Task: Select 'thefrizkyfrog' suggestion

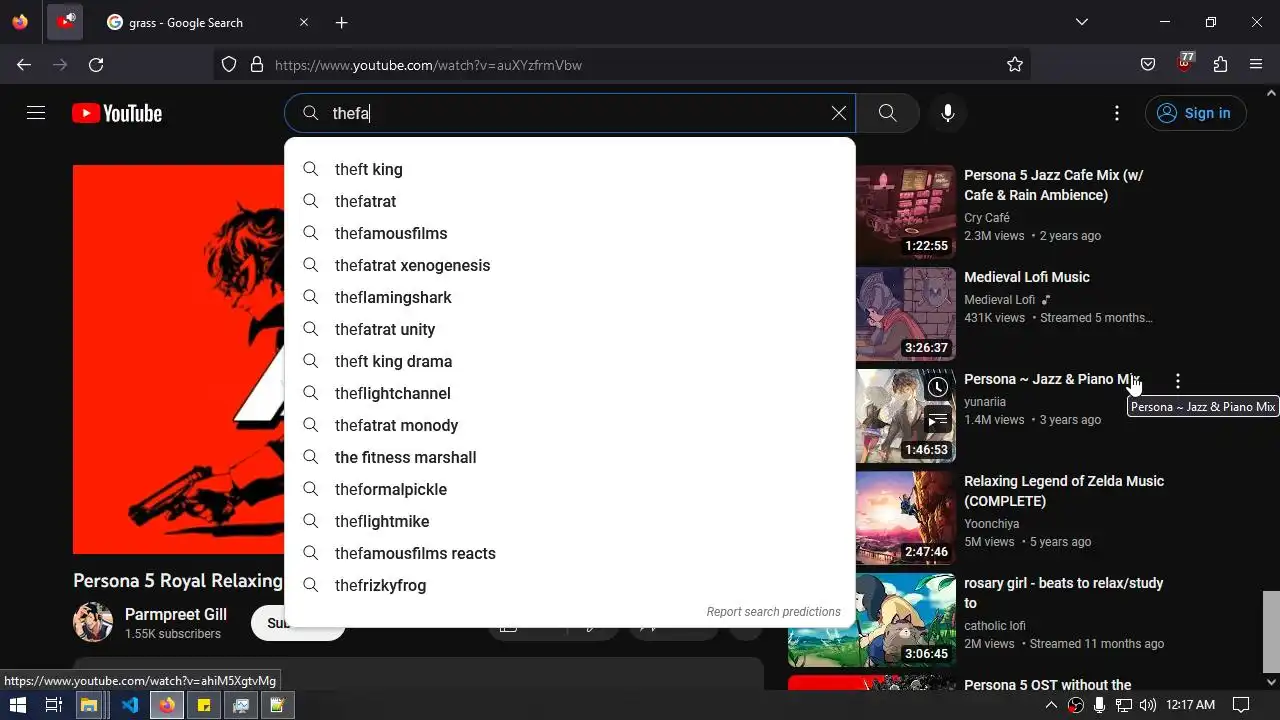Action: 570,585
